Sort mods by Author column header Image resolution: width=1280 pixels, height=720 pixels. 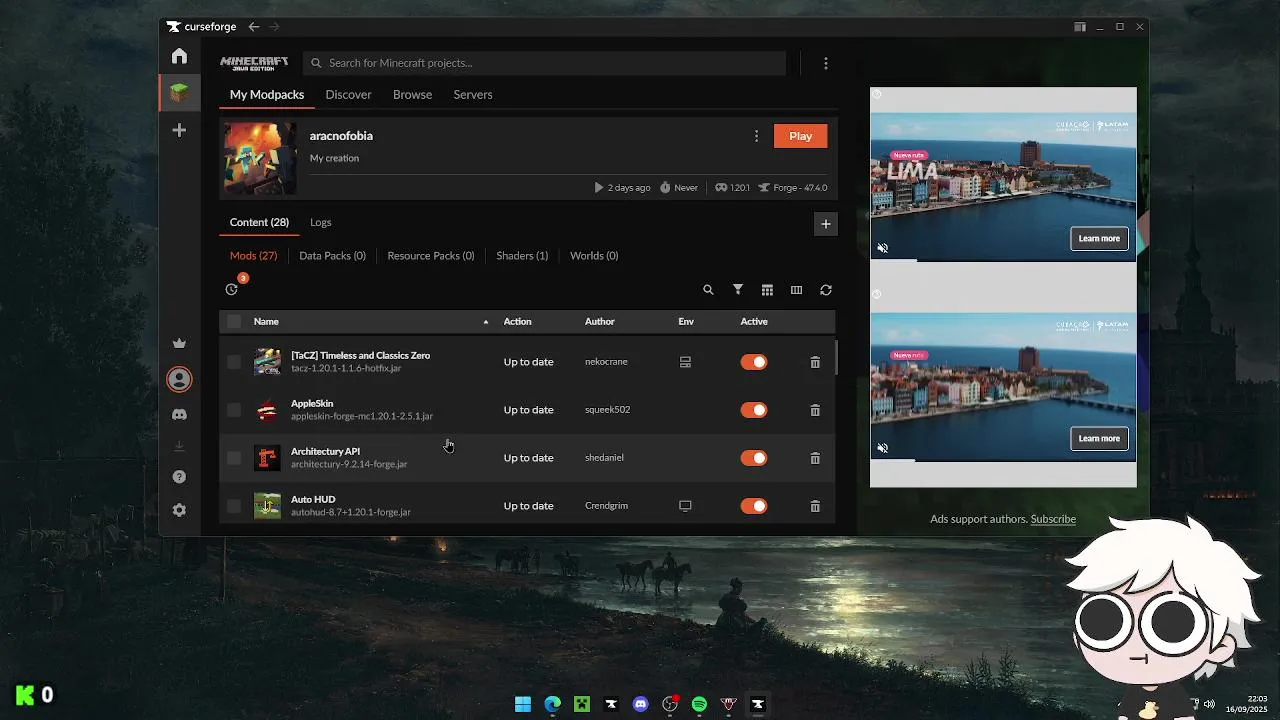[x=600, y=321]
